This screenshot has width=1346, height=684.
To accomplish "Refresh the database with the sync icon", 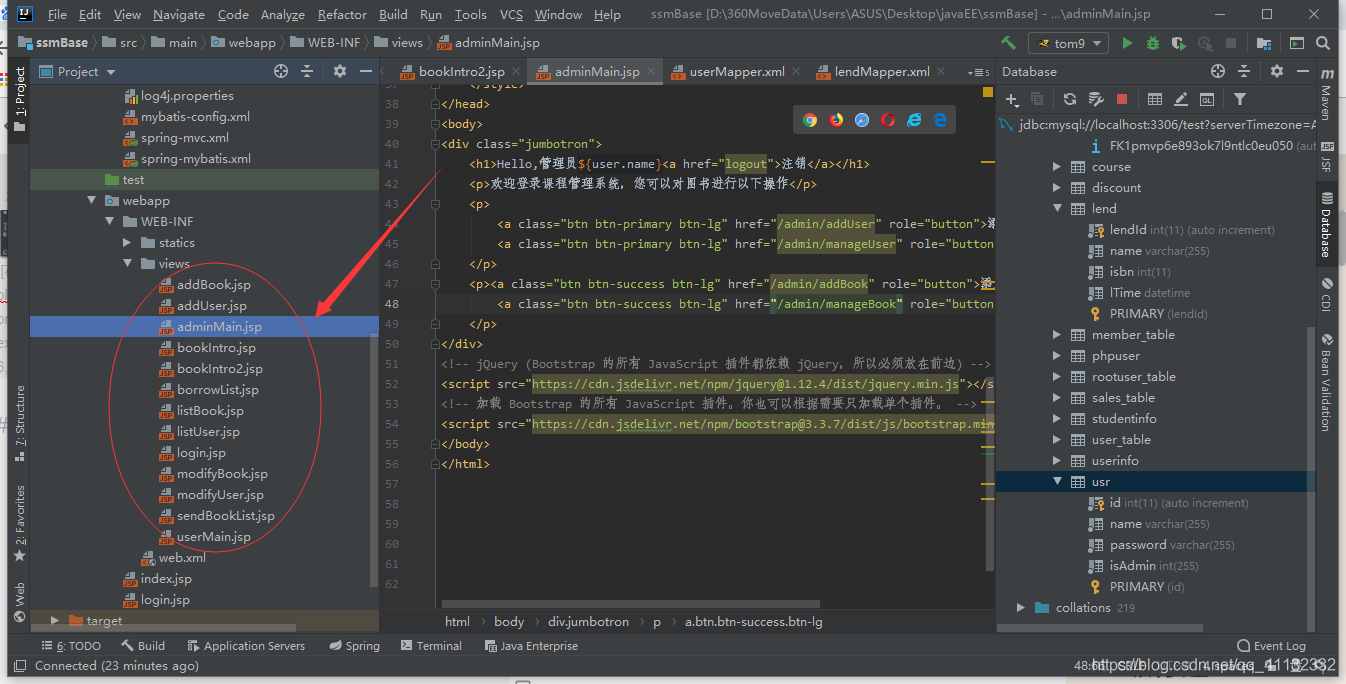I will point(1070,99).
